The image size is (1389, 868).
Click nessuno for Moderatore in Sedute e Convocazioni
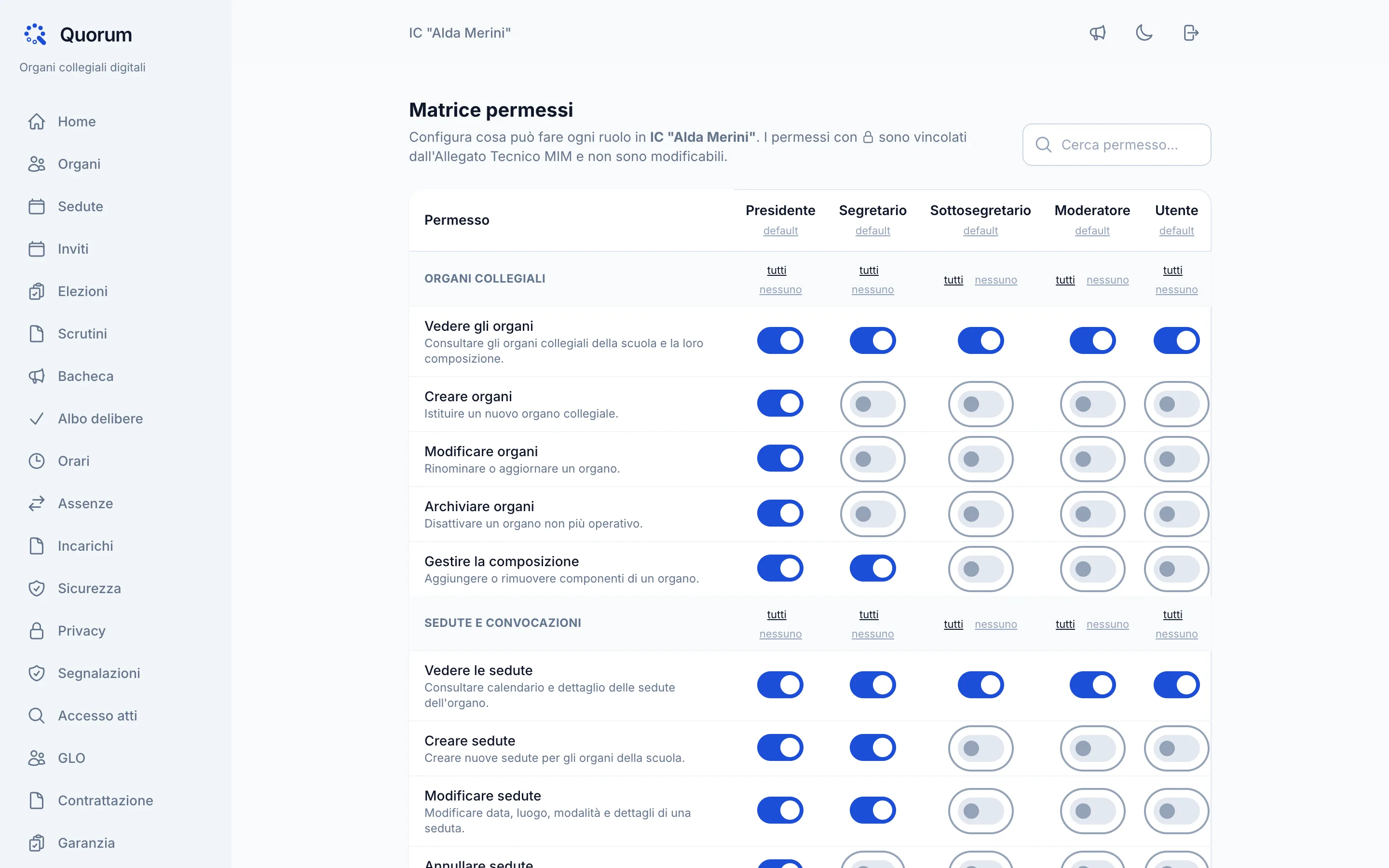[1107, 624]
